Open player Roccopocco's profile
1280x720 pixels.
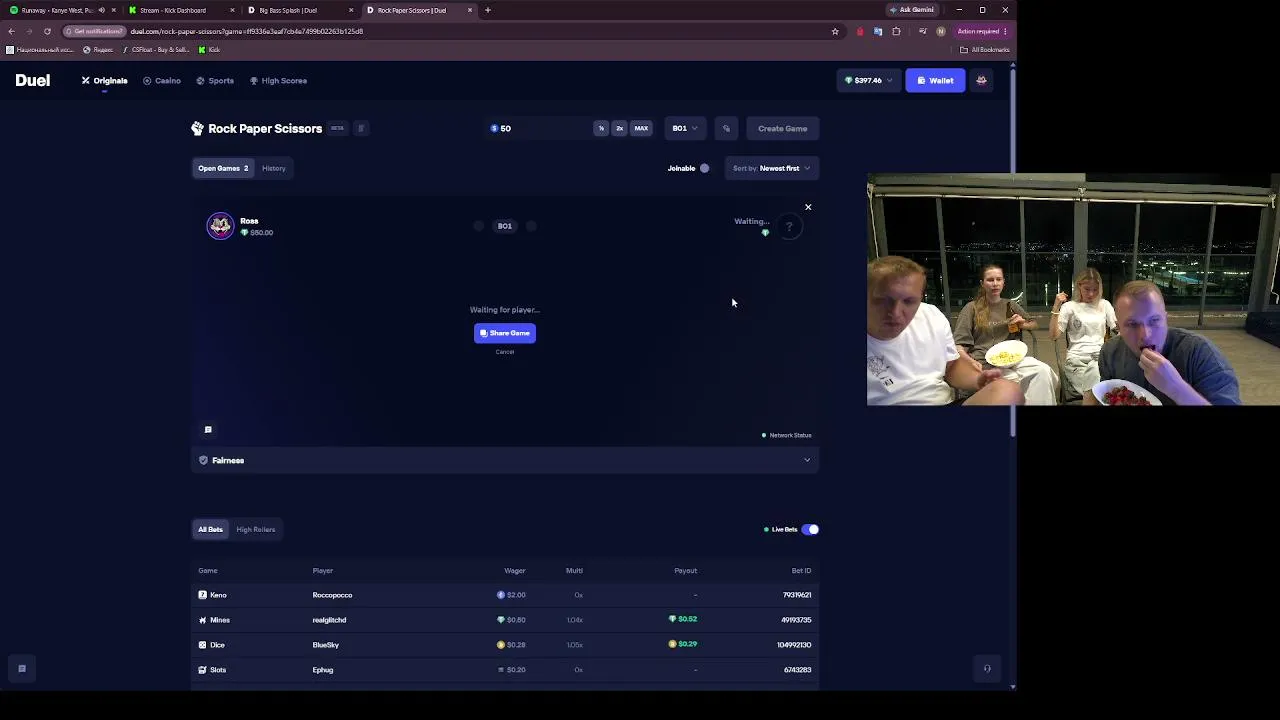tap(332, 595)
